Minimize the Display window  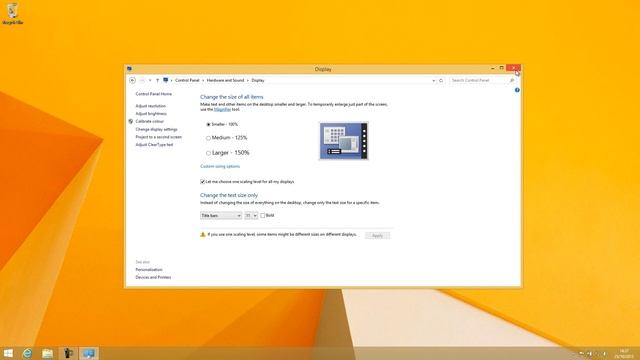pyautogui.click(x=493, y=68)
